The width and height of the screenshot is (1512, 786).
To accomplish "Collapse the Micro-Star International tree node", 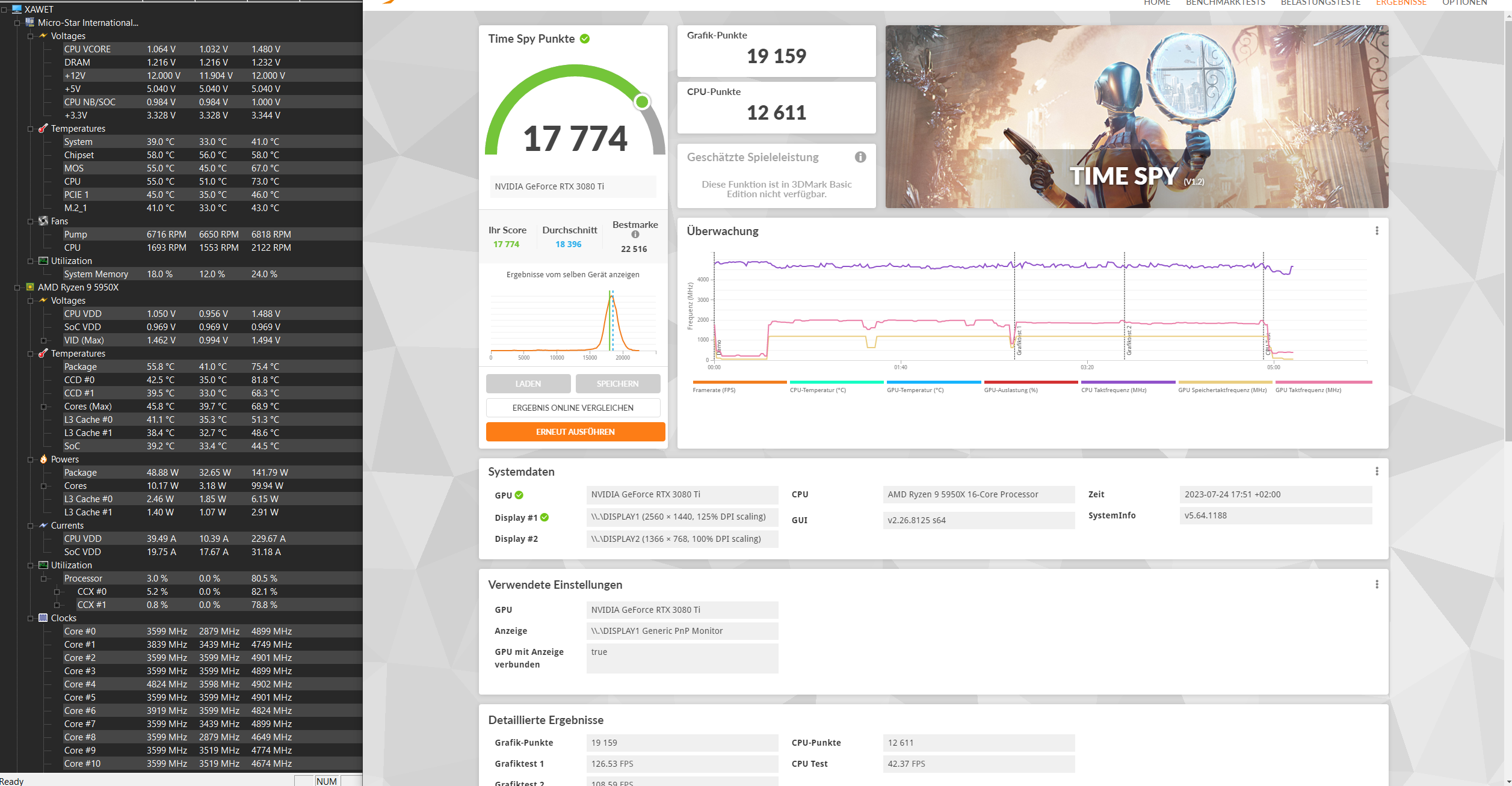I will coord(17,23).
